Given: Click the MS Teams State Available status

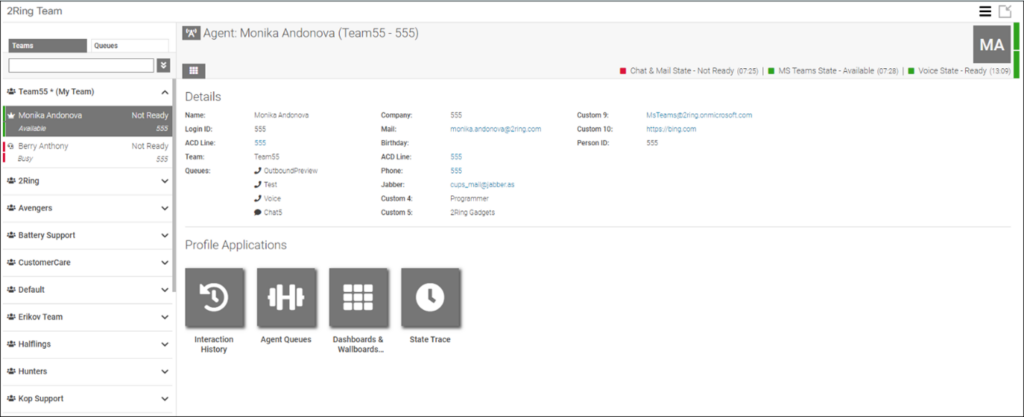Looking at the screenshot, I should click(x=833, y=70).
